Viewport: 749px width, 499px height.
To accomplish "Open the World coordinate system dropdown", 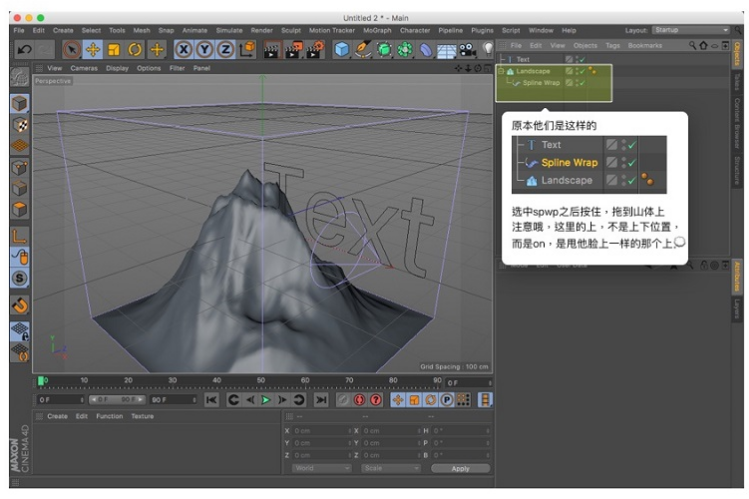I will click(320, 468).
